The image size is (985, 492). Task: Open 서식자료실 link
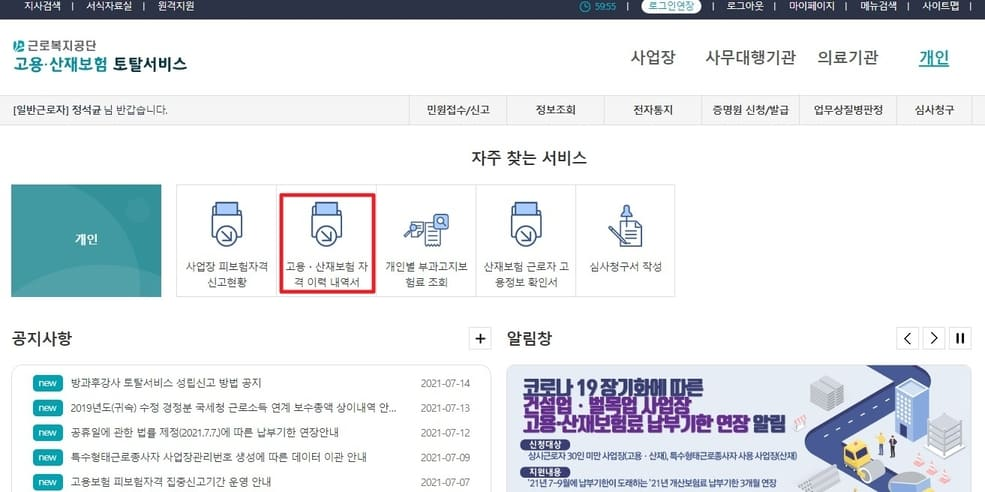(x=109, y=6)
